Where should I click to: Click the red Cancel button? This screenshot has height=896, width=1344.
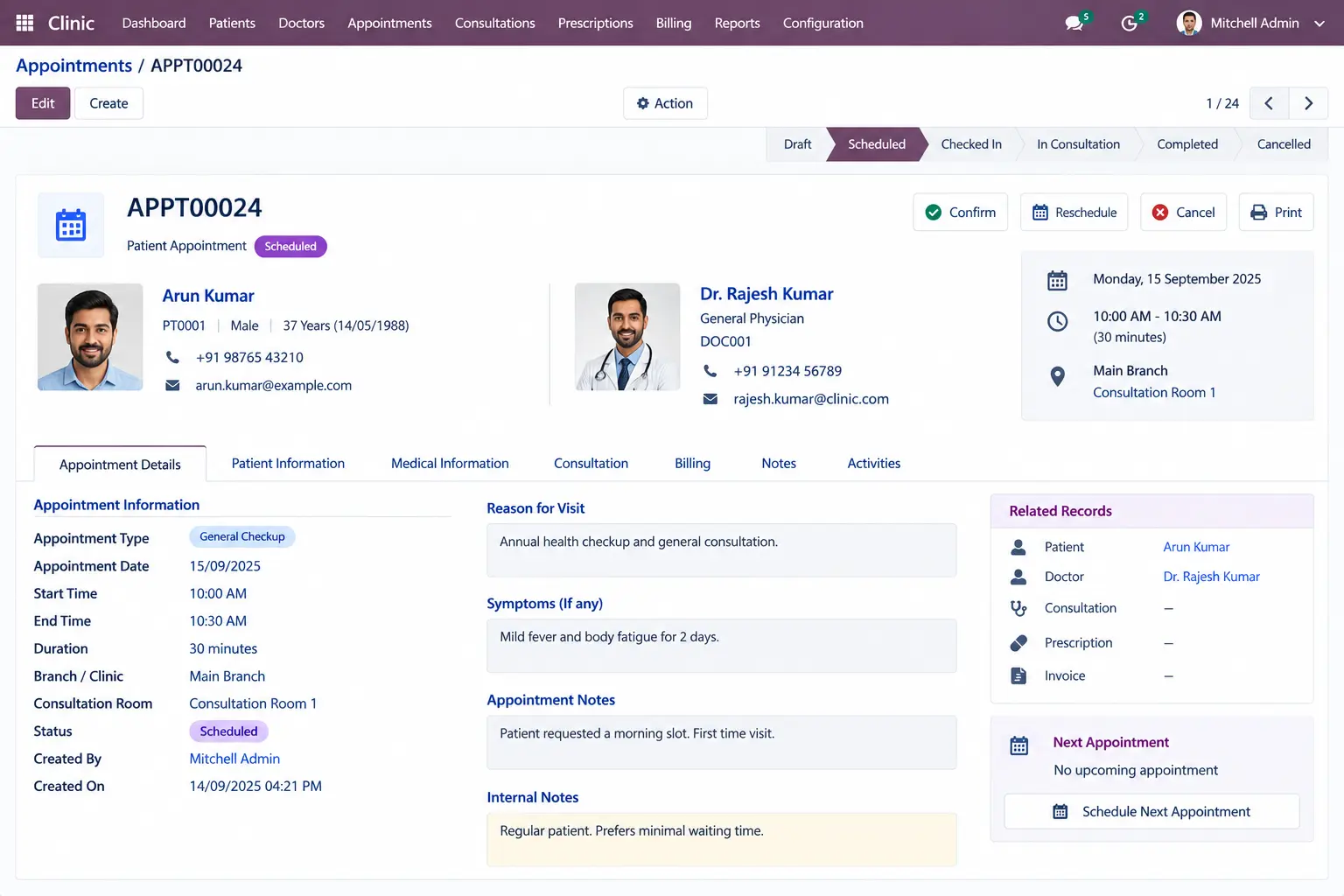1183,213
